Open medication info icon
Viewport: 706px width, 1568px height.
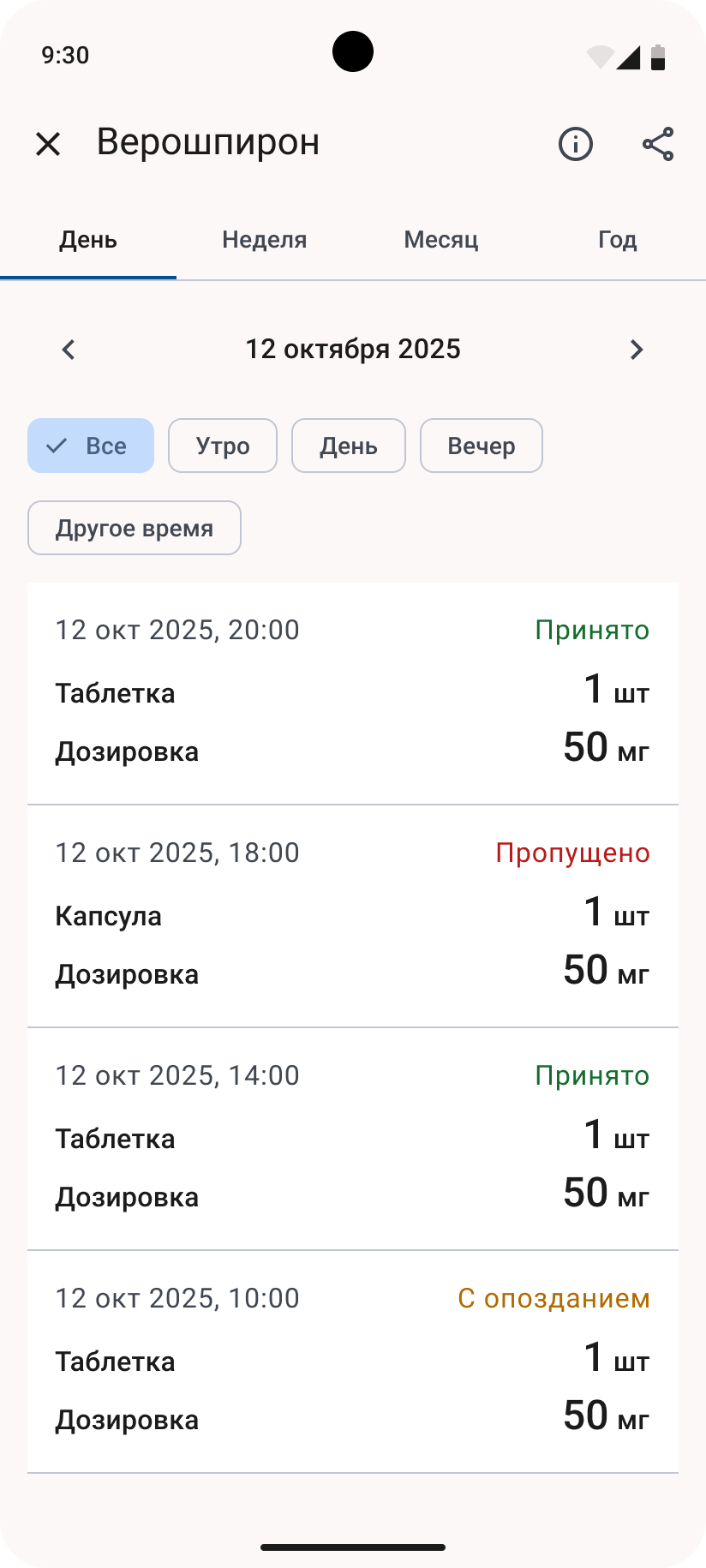pyautogui.click(x=576, y=144)
